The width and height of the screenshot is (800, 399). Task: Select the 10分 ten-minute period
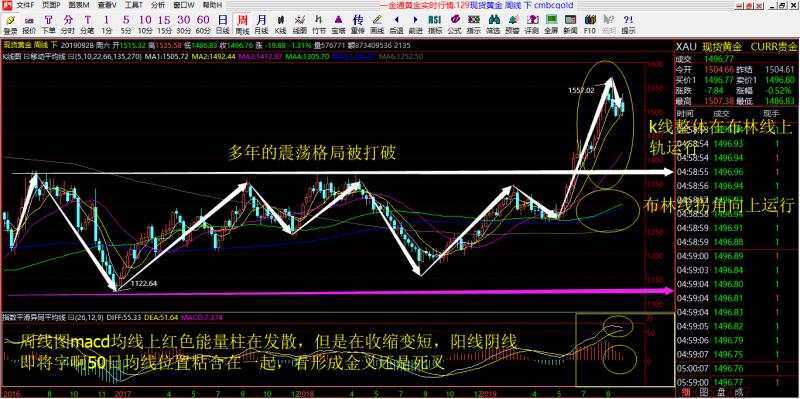[145, 24]
